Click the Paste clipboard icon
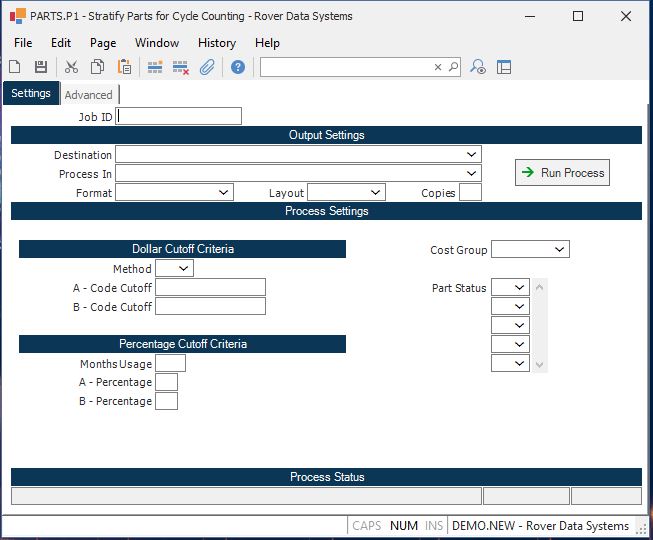653x540 pixels. (x=125, y=67)
